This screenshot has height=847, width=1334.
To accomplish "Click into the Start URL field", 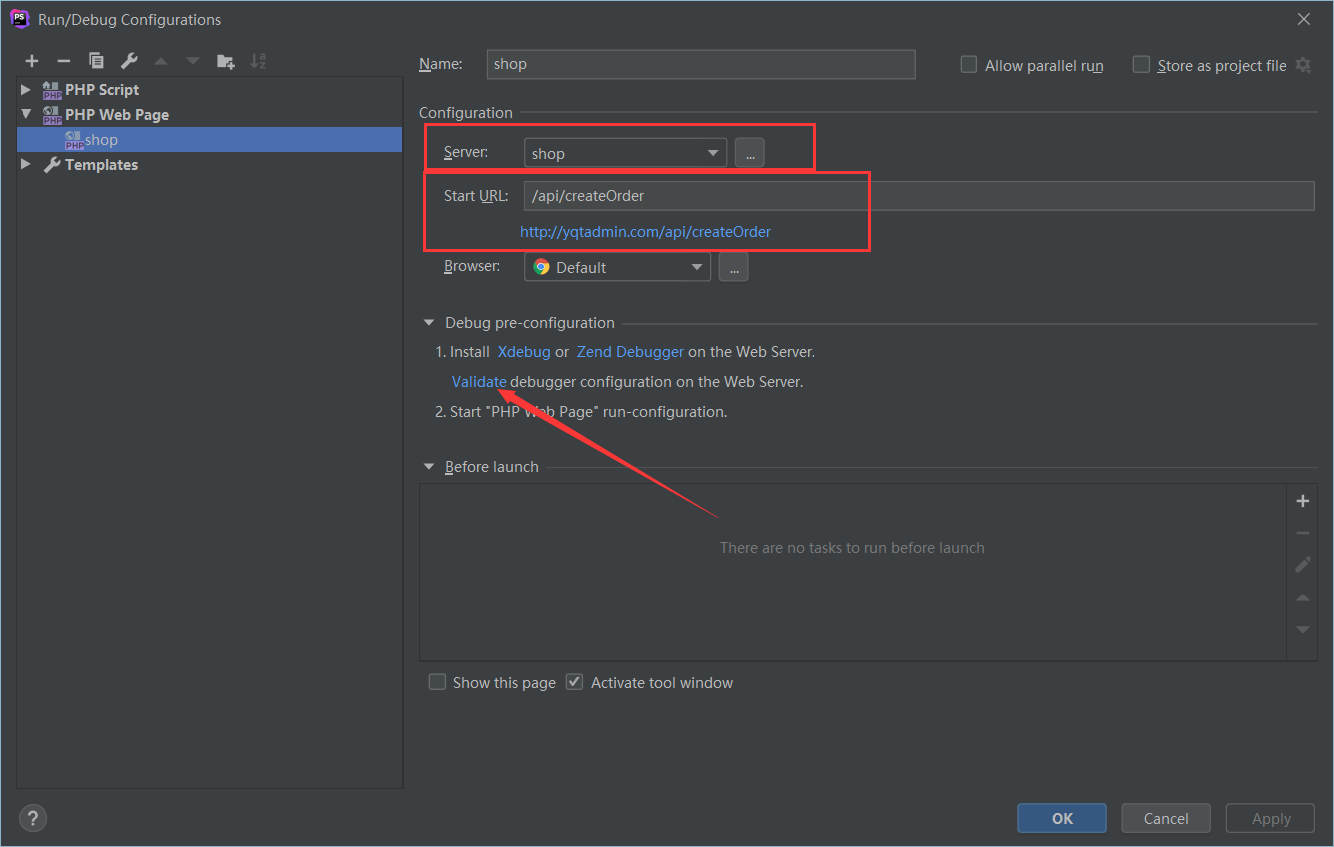I will pyautogui.click(x=919, y=196).
